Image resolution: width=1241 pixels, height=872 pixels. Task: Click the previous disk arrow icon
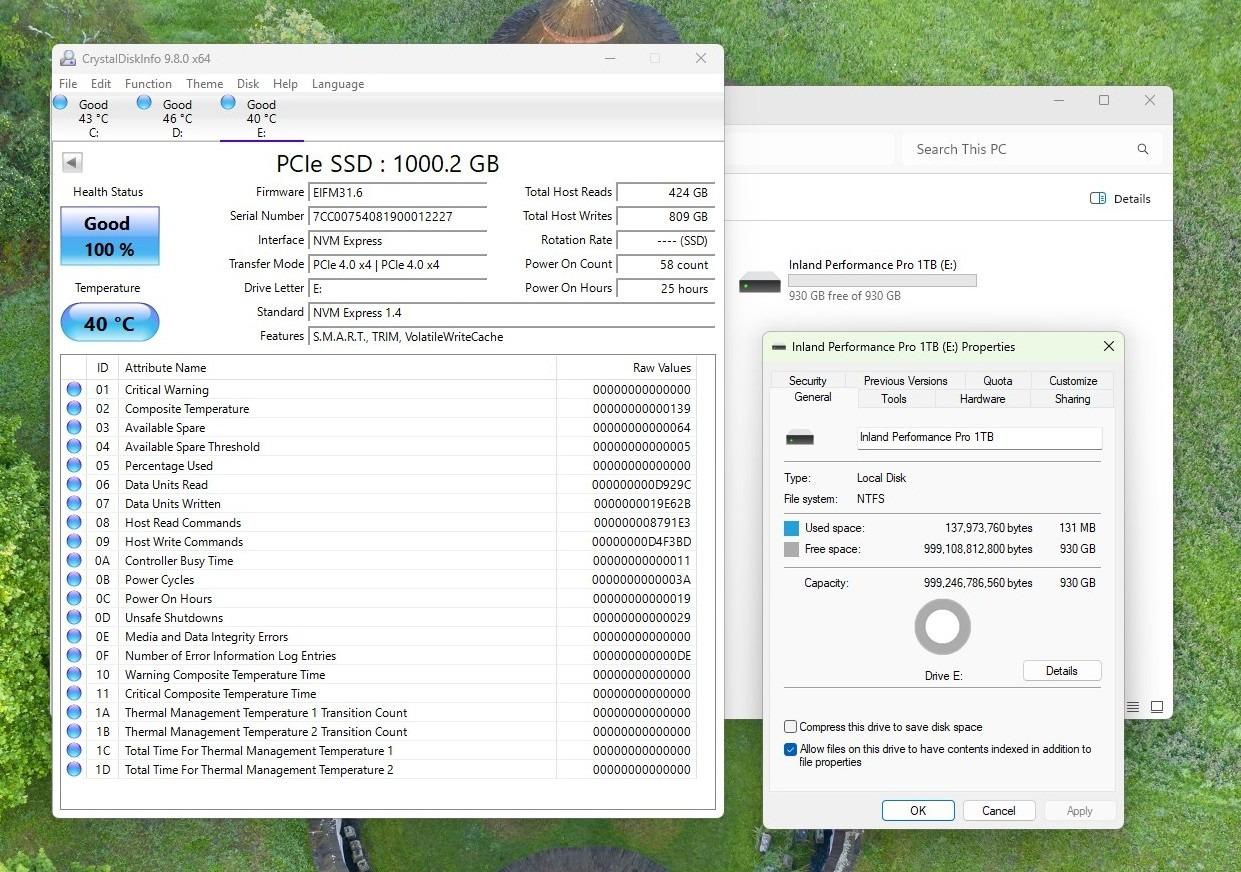pyautogui.click(x=72, y=163)
